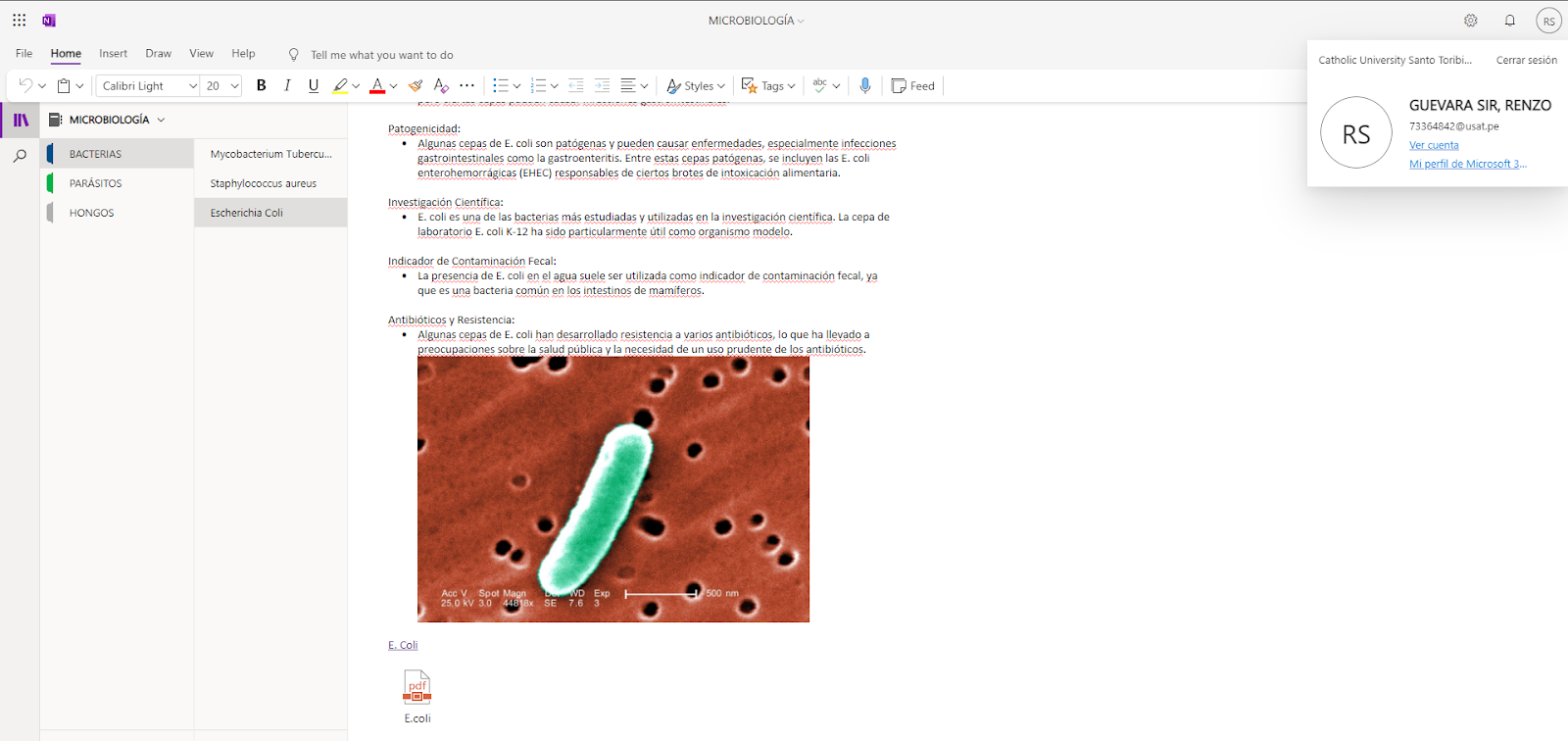Expand undo options arrow
Image resolution: width=1568 pixels, height=741 pixels.
coord(42,86)
